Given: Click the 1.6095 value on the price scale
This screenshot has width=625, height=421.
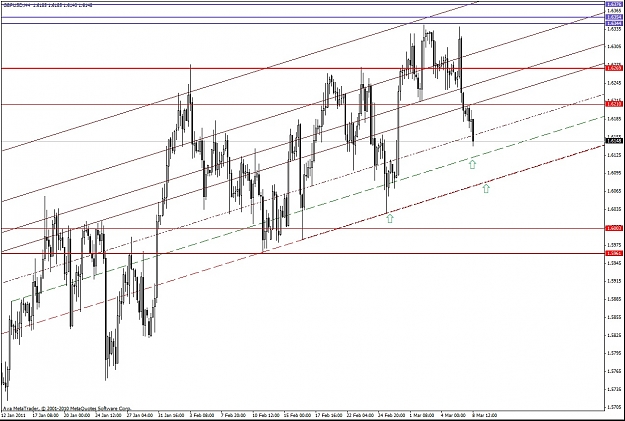Looking at the screenshot, I should coord(614,173).
